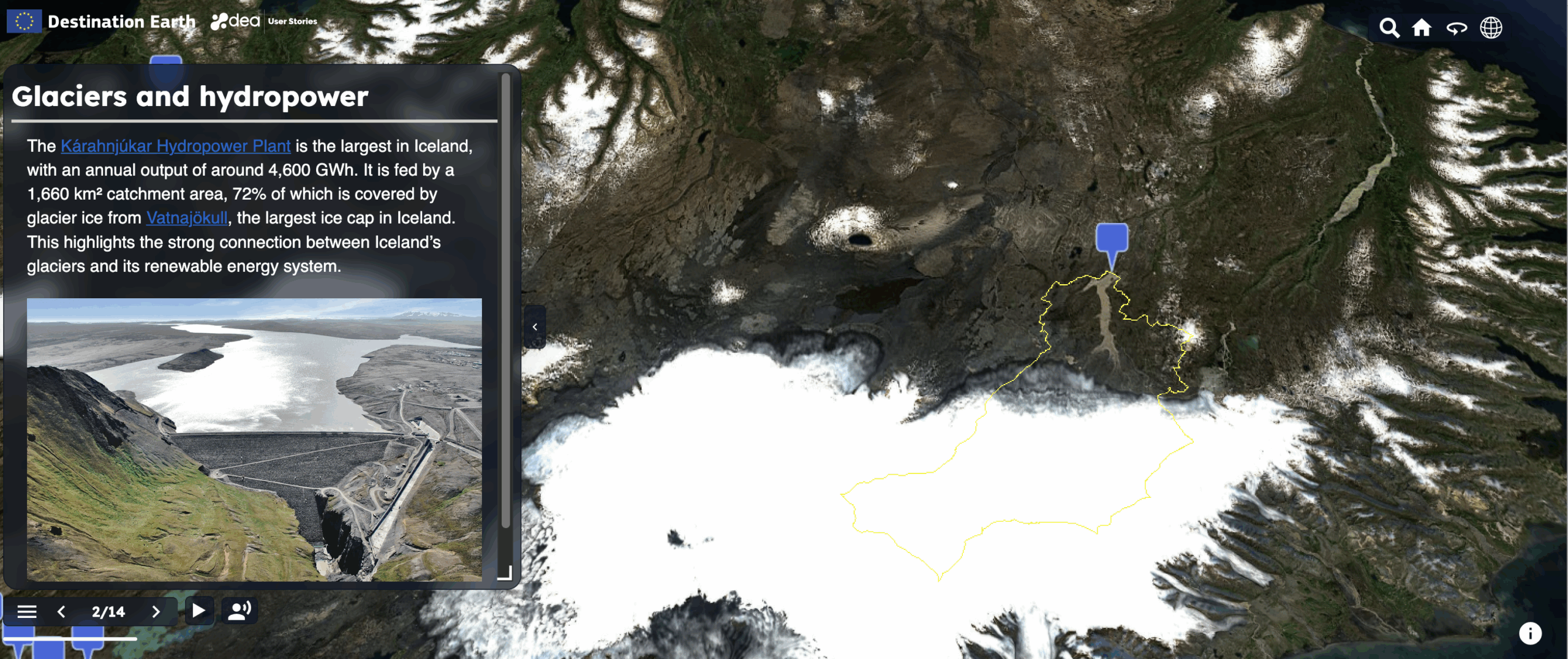
Task: Go to the next story slide
Action: 156,611
